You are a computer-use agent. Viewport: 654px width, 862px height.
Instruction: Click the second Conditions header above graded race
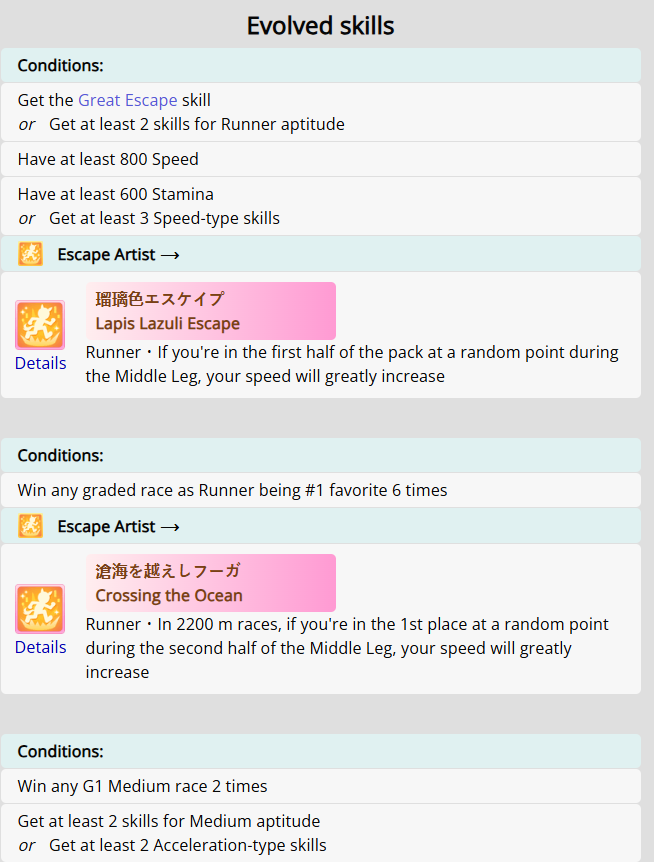(321, 455)
